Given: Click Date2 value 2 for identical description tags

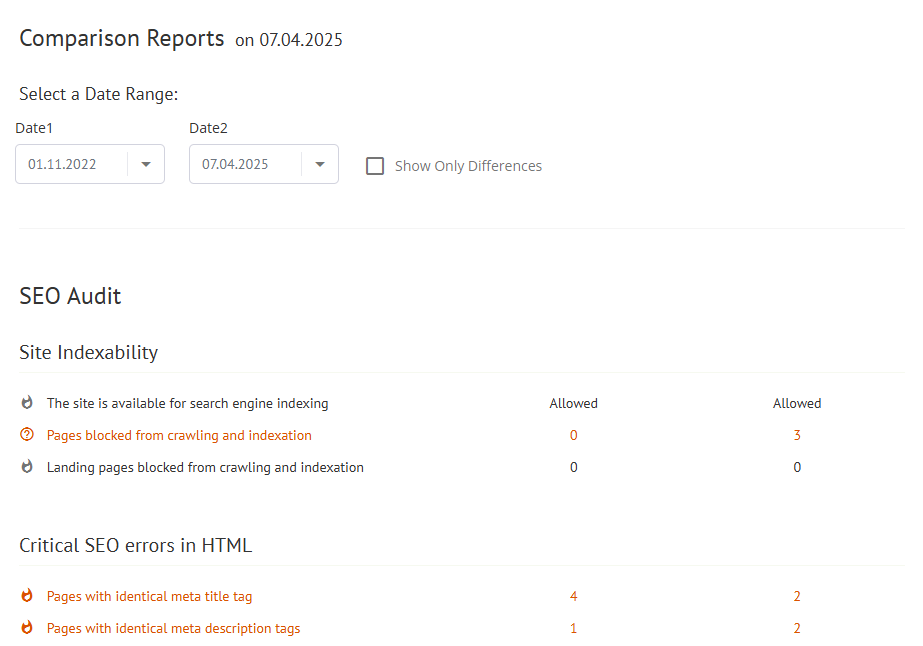Looking at the screenshot, I should pos(797,628).
